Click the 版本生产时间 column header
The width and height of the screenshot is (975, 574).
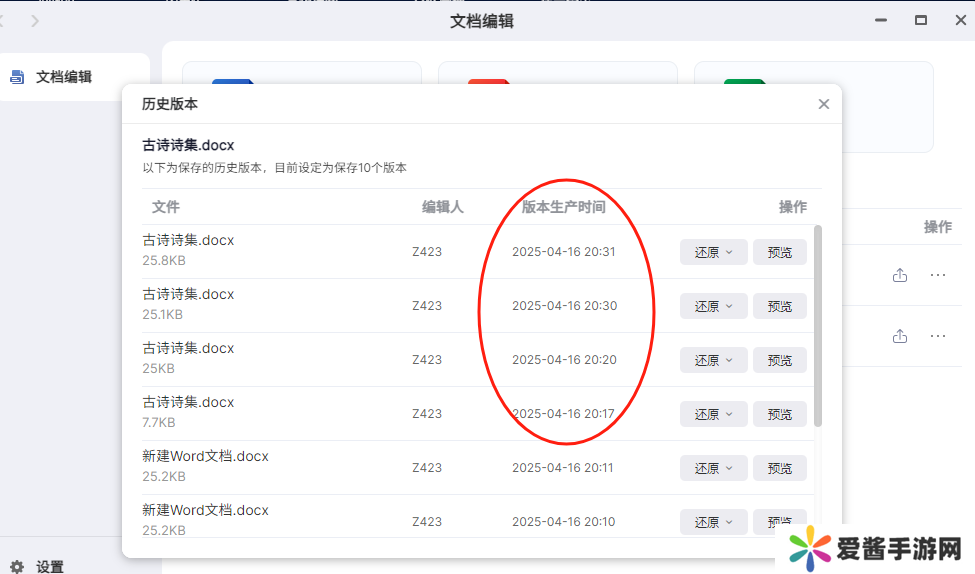tap(563, 207)
